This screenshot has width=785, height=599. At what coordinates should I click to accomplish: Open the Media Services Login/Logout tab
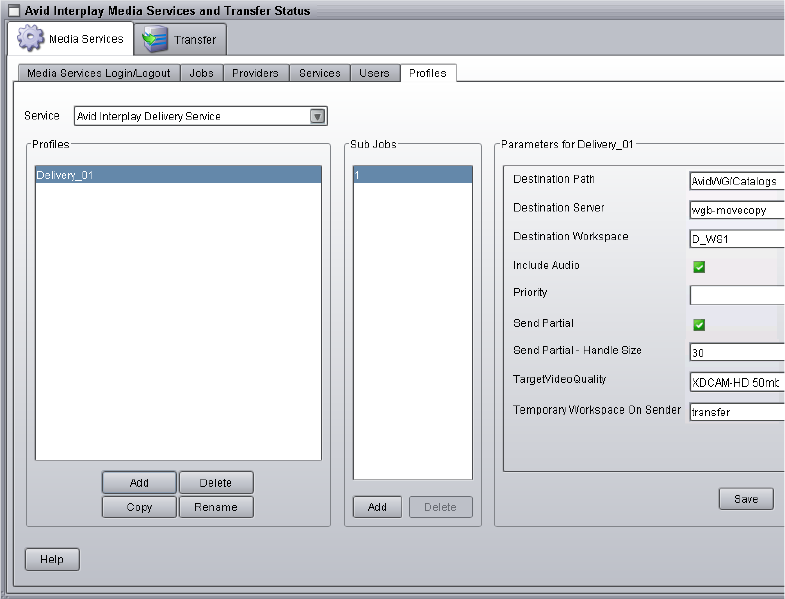(x=99, y=73)
